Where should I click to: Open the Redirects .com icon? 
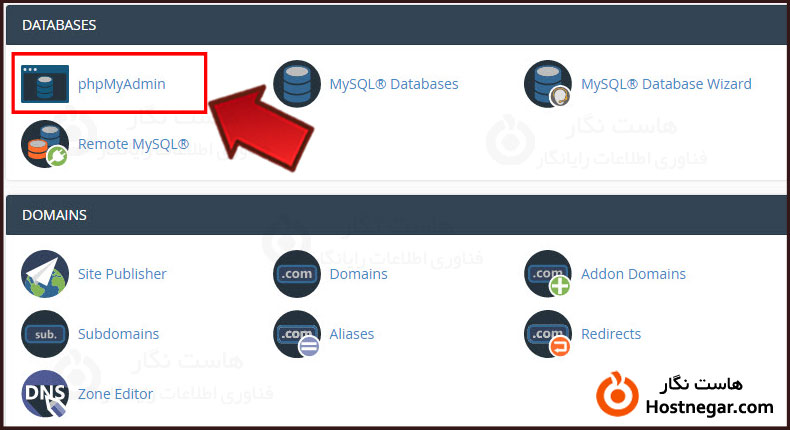(x=548, y=334)
